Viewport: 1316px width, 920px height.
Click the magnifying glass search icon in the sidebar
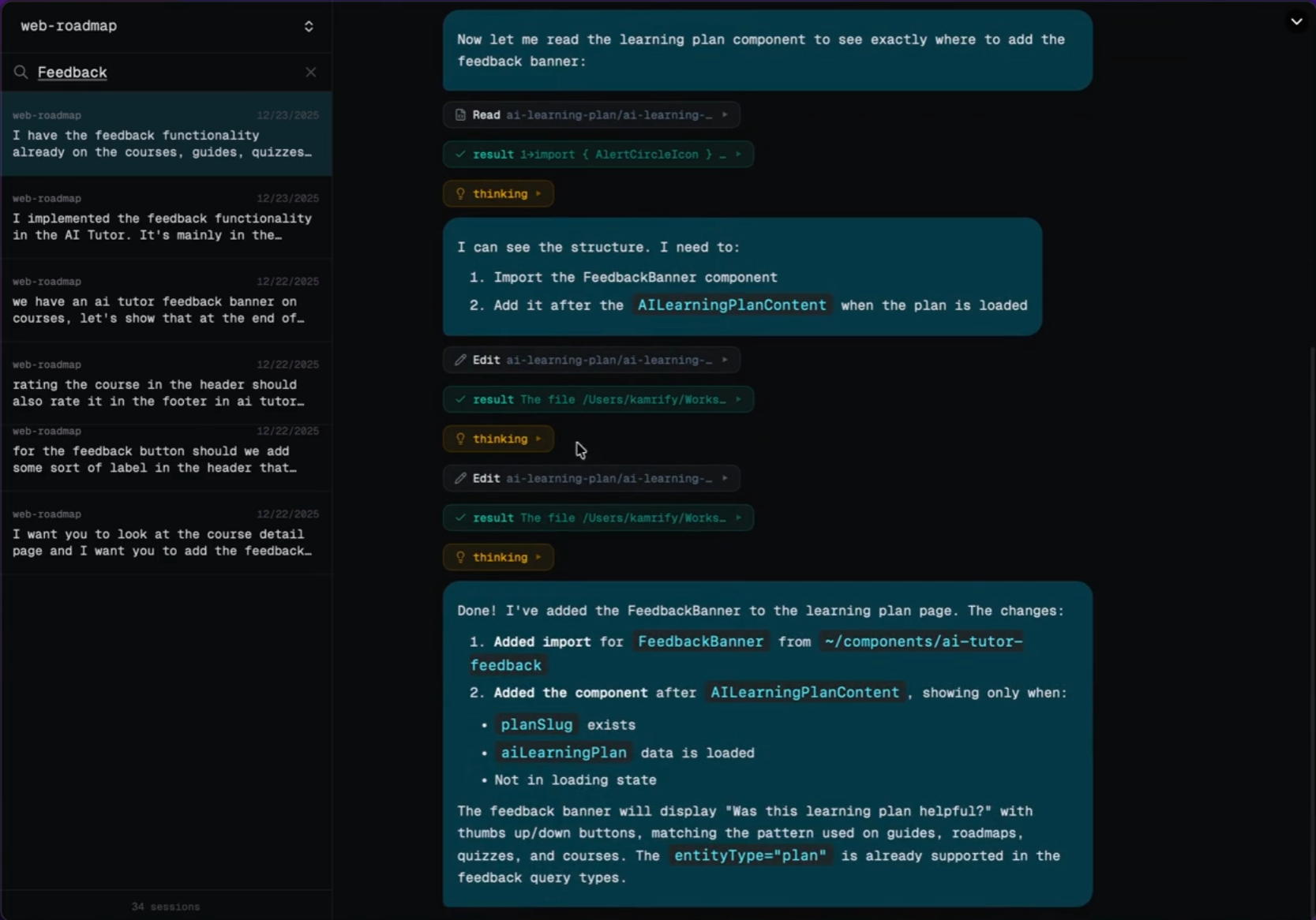click(21, 72)
